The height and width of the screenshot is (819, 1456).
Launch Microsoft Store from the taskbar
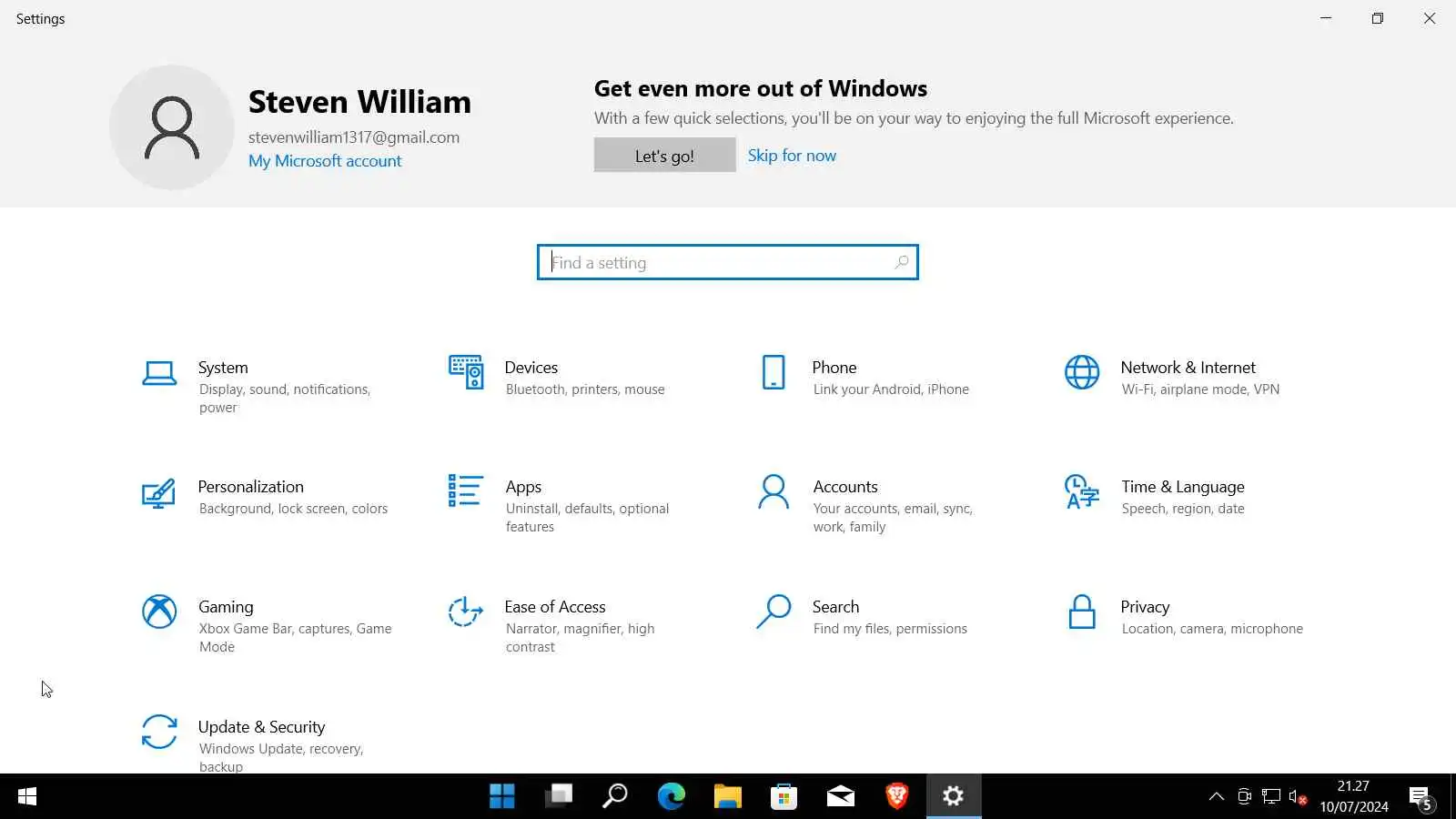coord(784,796)
